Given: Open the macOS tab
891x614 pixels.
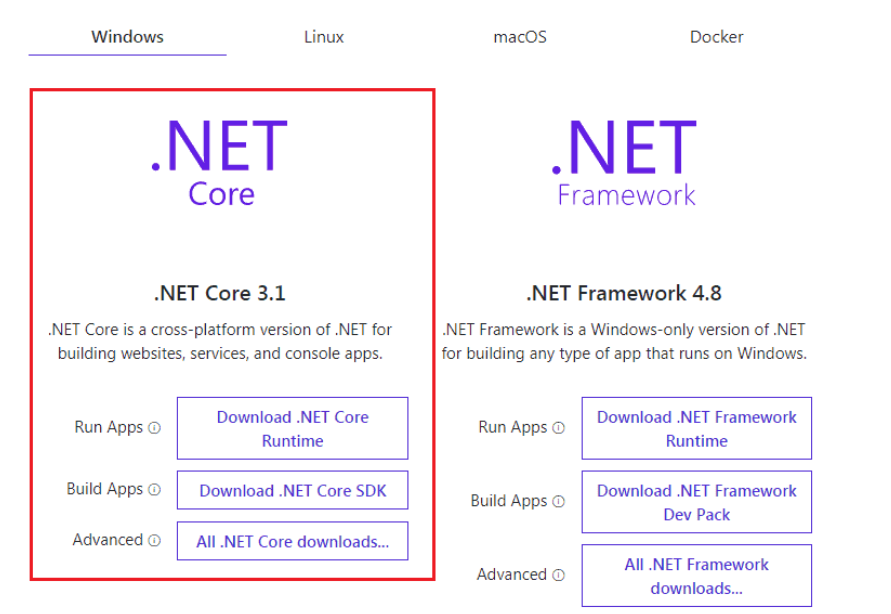Looking at the screenshot, I should click(520, 37).
